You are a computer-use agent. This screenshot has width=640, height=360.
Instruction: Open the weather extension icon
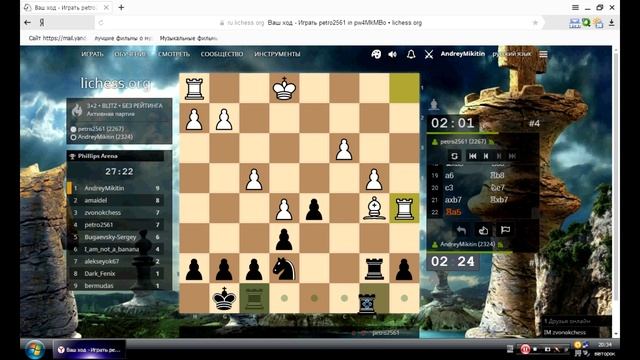coord(598,23)
